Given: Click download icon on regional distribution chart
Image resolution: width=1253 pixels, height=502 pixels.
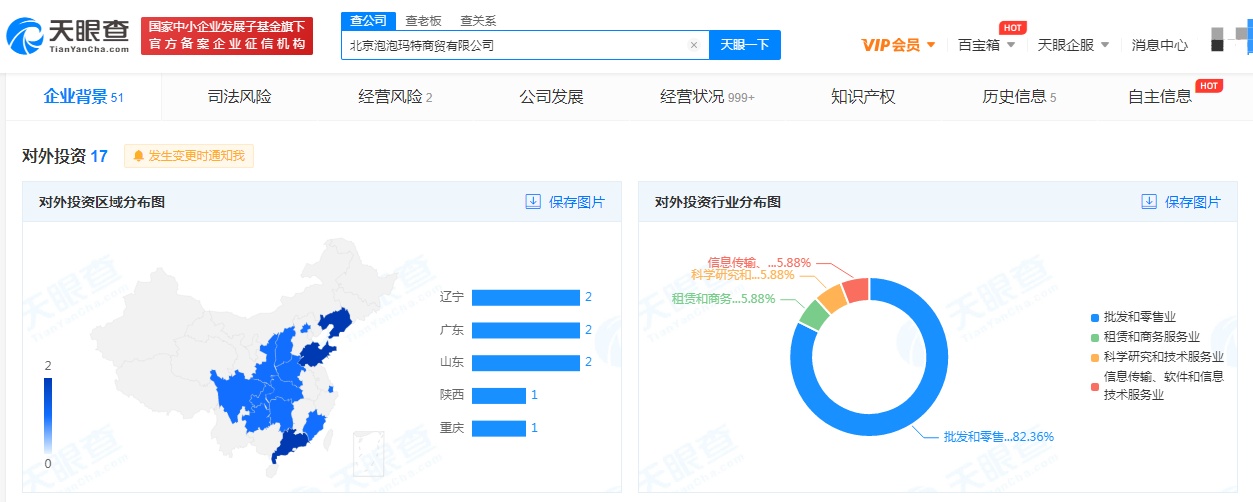Looking at the screenshot, I should coord(533,202).
